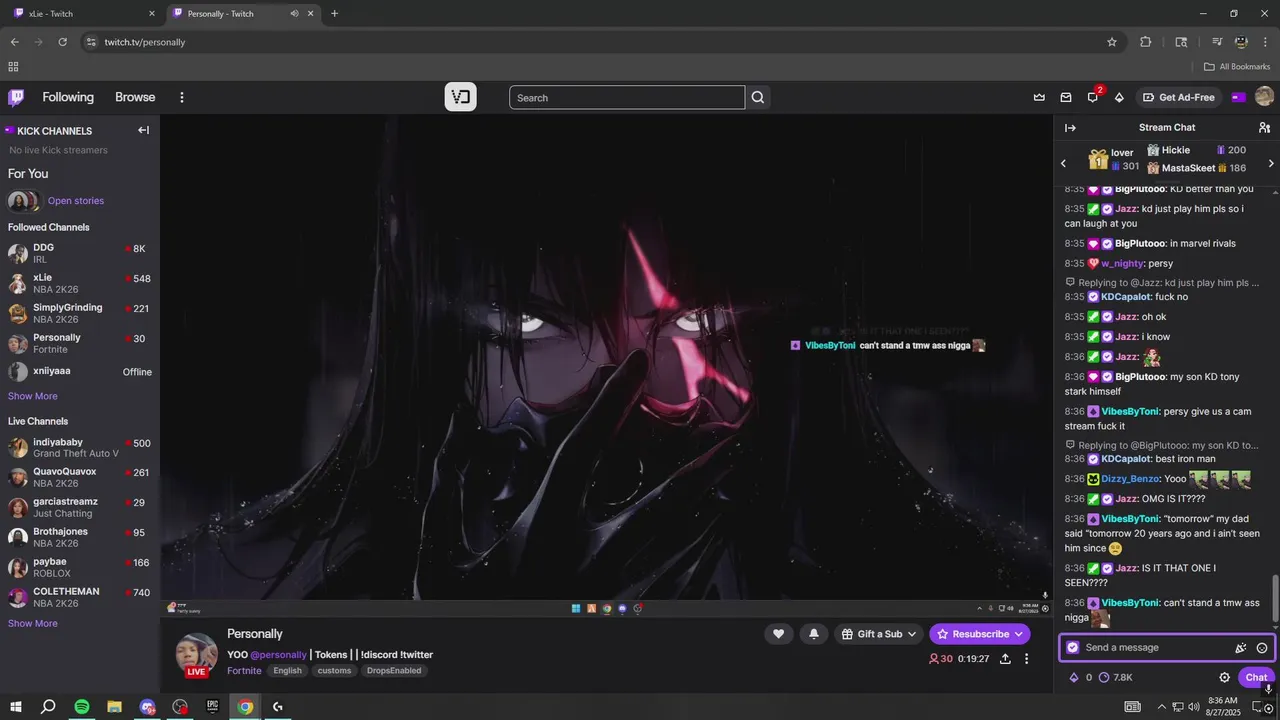Open a new browser tab

334,14
